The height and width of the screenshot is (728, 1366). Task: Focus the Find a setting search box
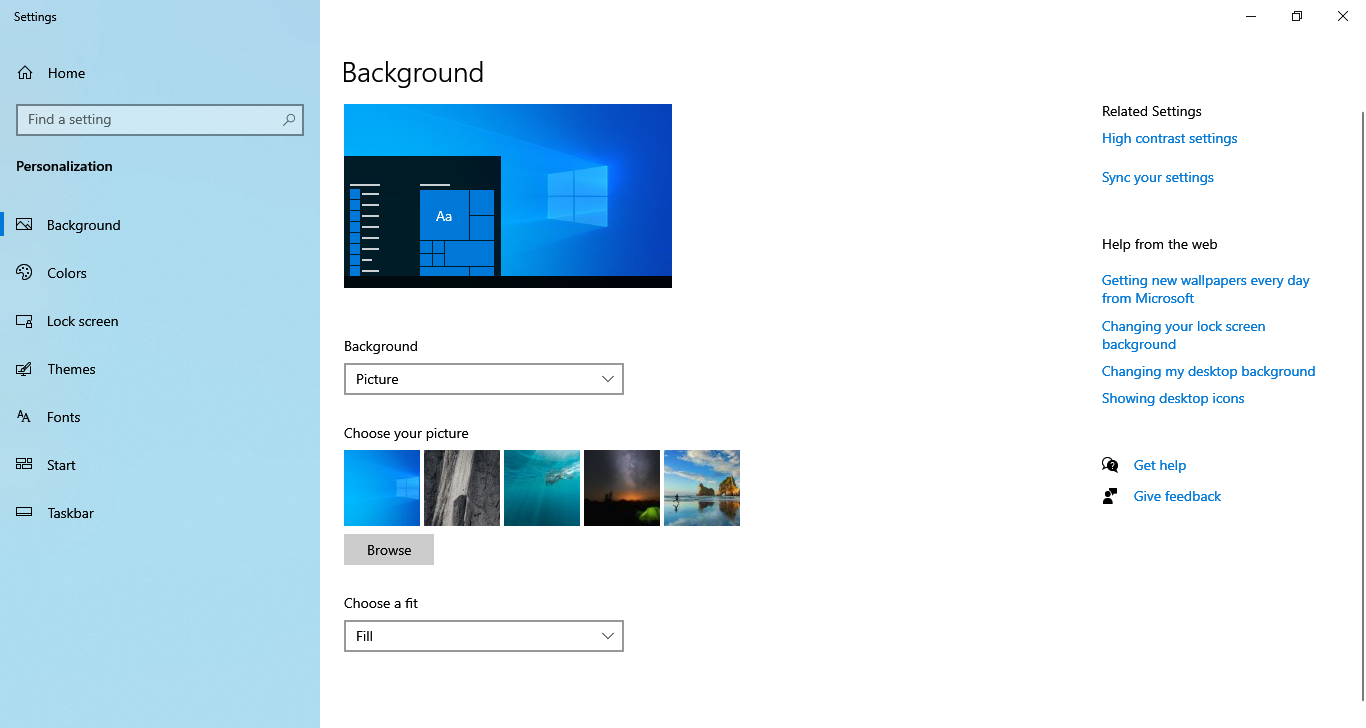(x=160, y=119)
